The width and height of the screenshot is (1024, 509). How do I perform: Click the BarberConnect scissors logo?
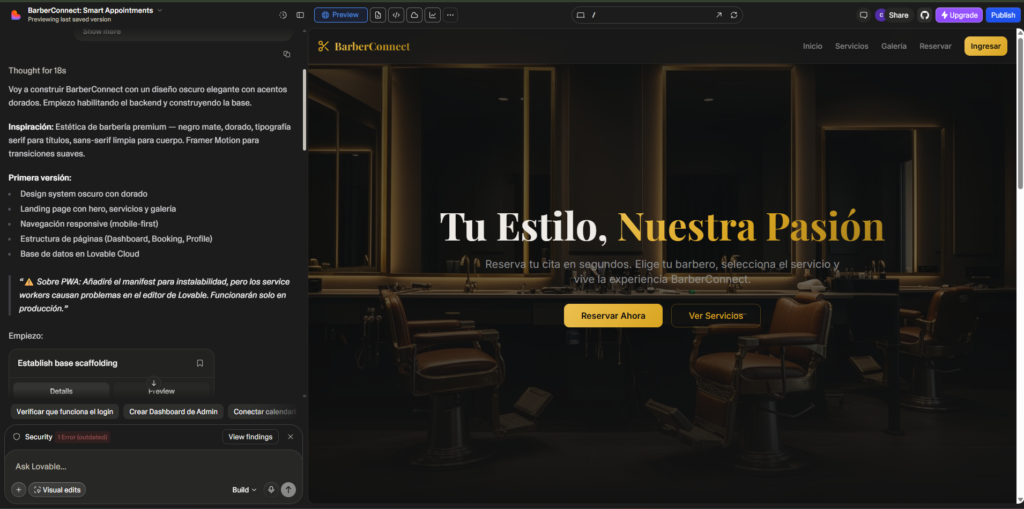coord(323,46)
